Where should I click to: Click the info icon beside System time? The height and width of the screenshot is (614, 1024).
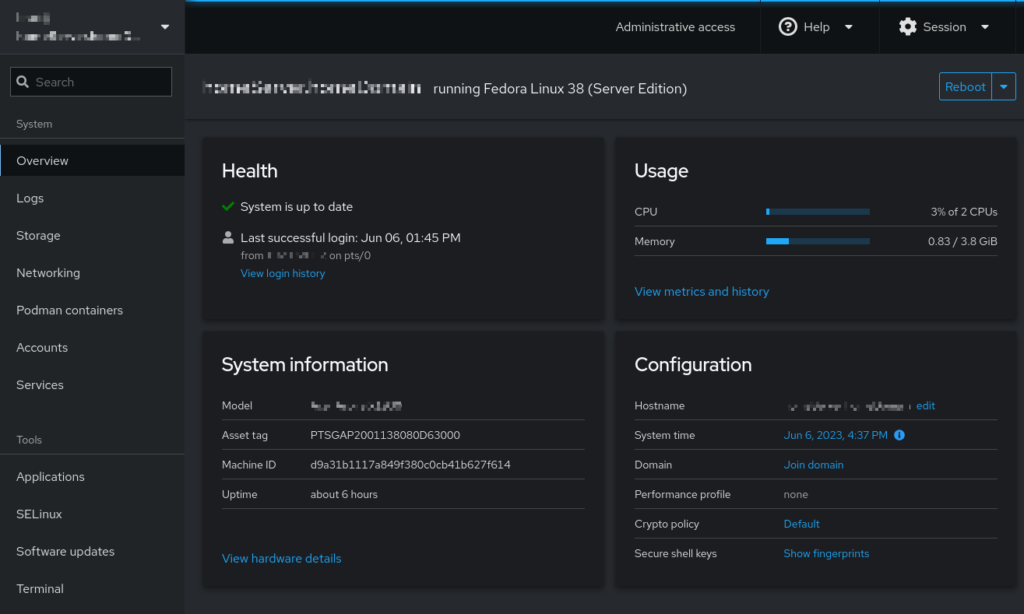point(899,435)
